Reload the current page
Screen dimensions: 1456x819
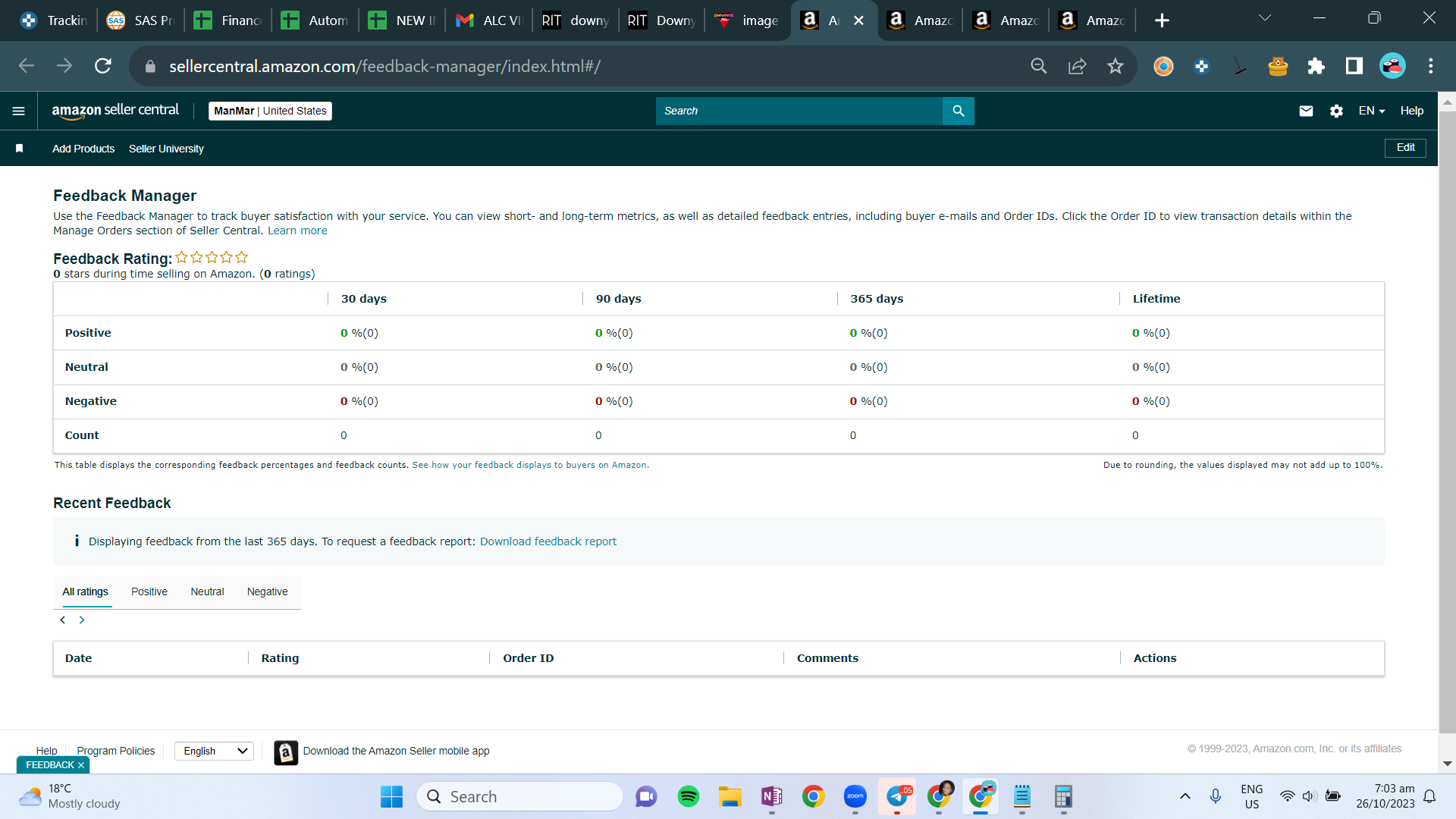point(103,66)
